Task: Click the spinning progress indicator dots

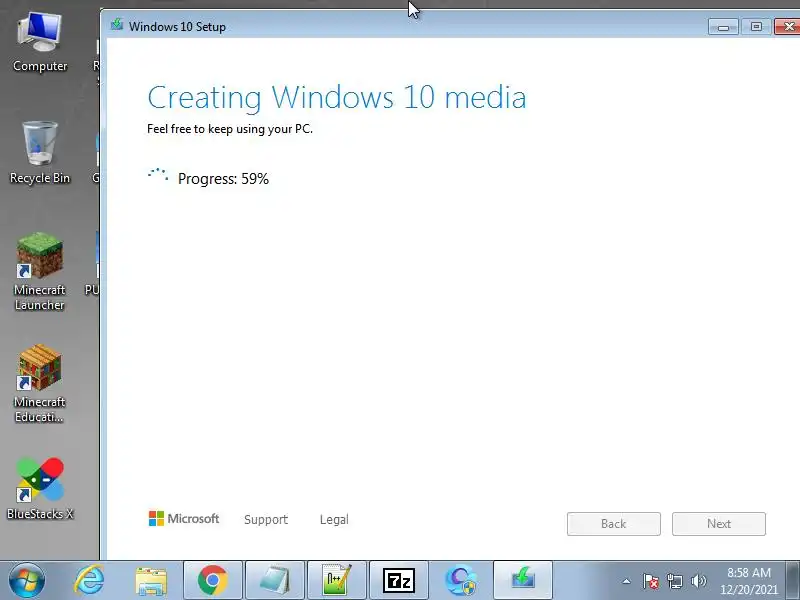Action: pyautogui.click(x=158, y=175)
